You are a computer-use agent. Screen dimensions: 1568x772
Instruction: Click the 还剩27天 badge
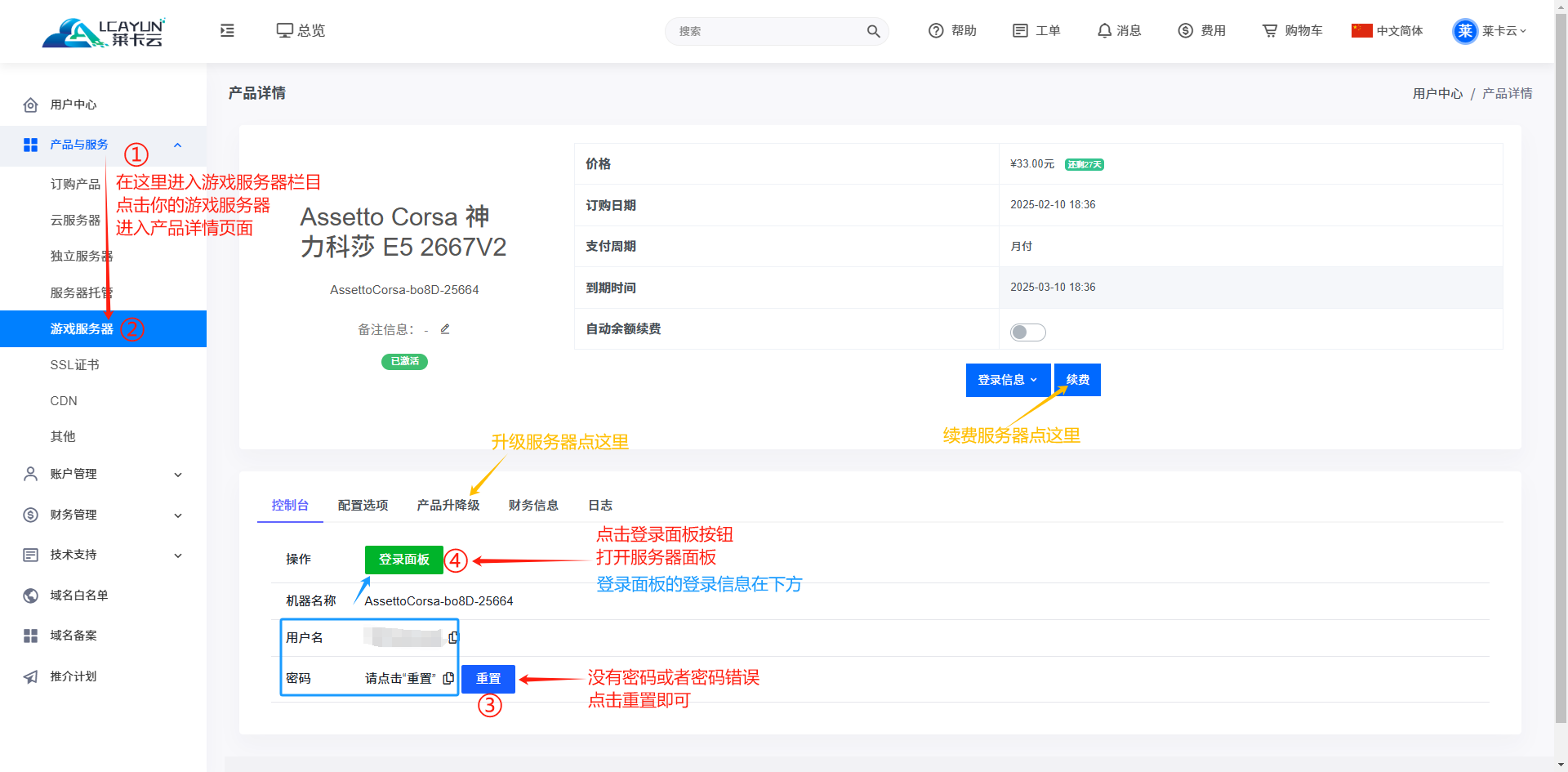[1085, 164]
